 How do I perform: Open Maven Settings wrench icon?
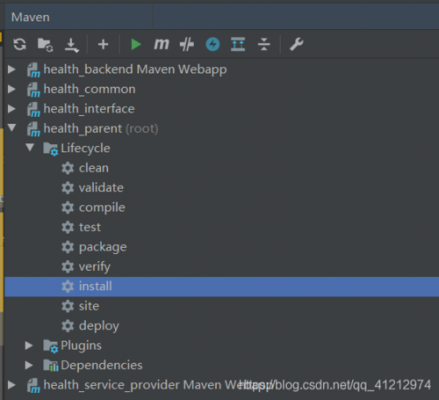point(296,44)
